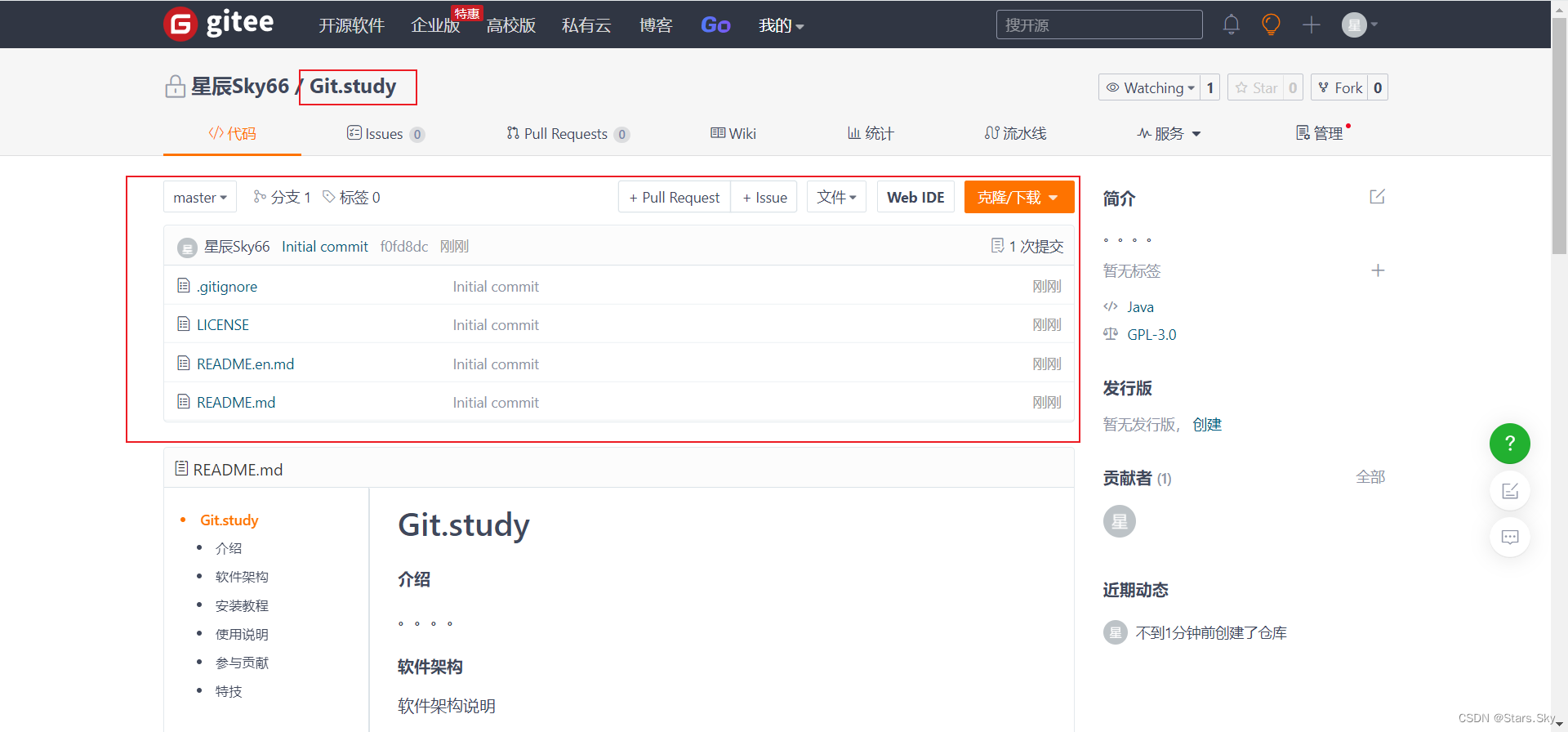This screenshot has height=732, width=1568.
Task: Open 企业版 in the top navigation
Action: coord(435,25)
